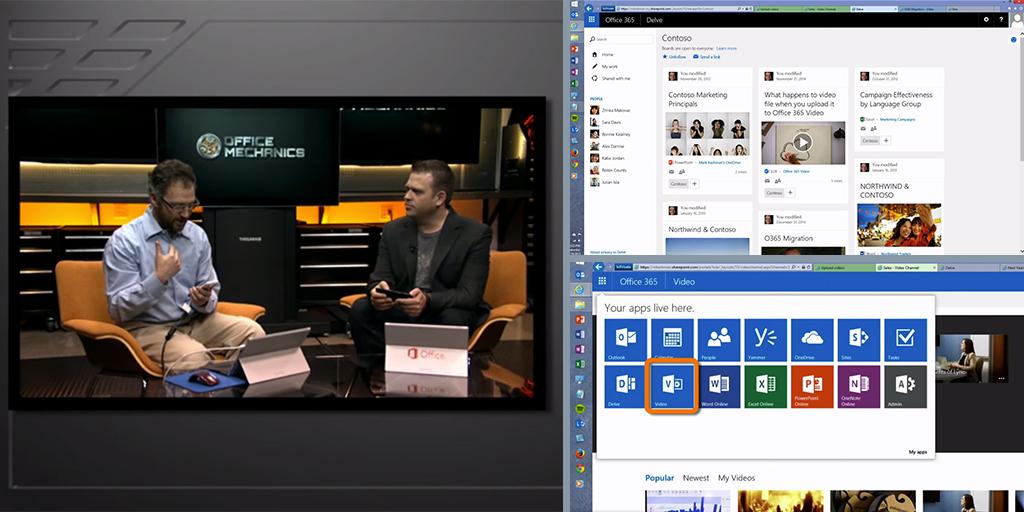This screenshot has width=1024, height=512.
Task: Open My work in Delve sidebar
Action: coord(609,66)
